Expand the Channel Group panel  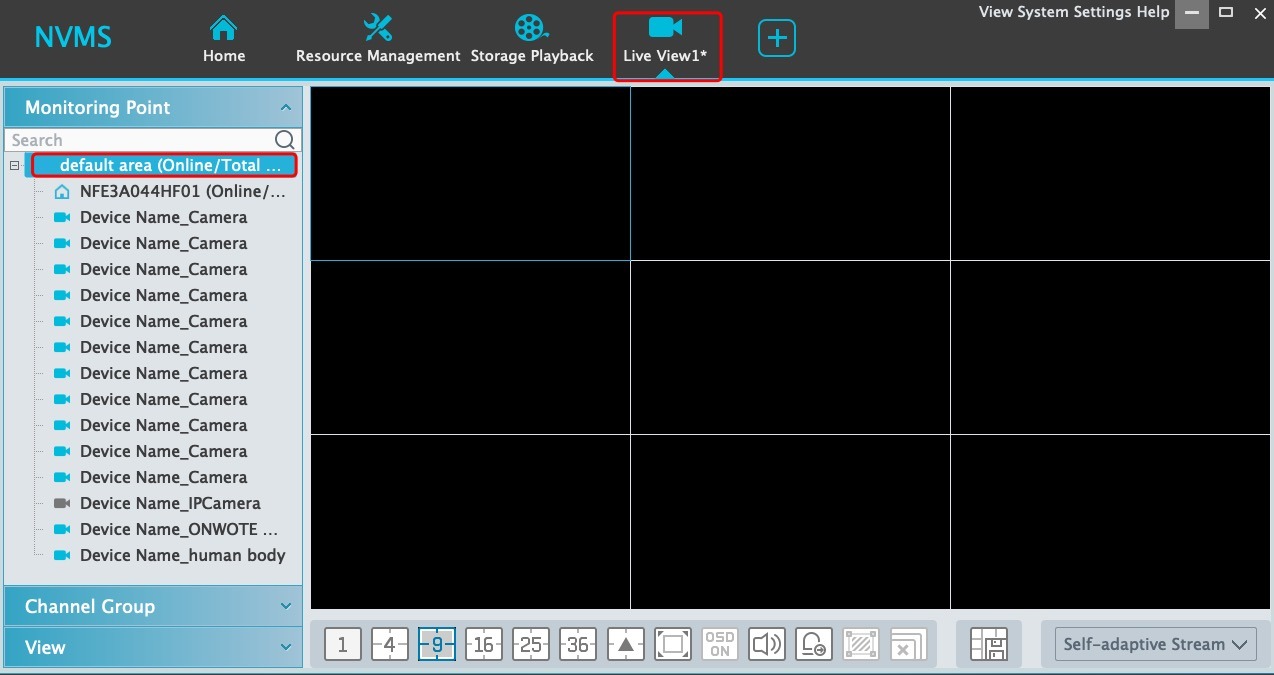tap(153, 606)
